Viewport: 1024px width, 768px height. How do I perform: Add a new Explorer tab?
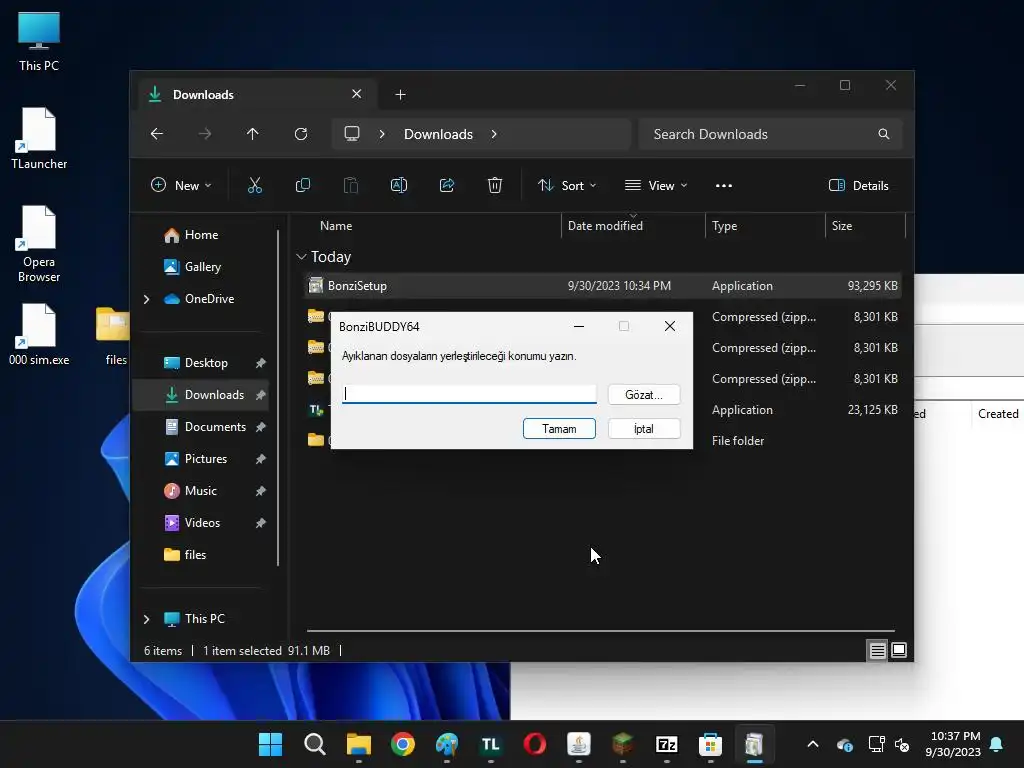[400, 95]
